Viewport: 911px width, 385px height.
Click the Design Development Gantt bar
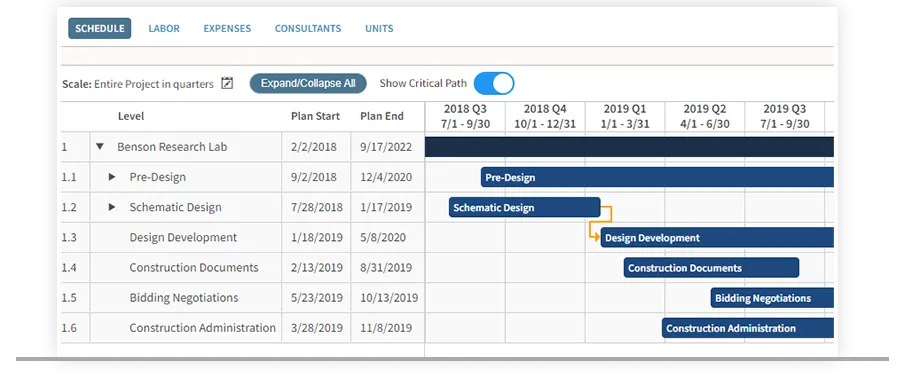(717, 238)
